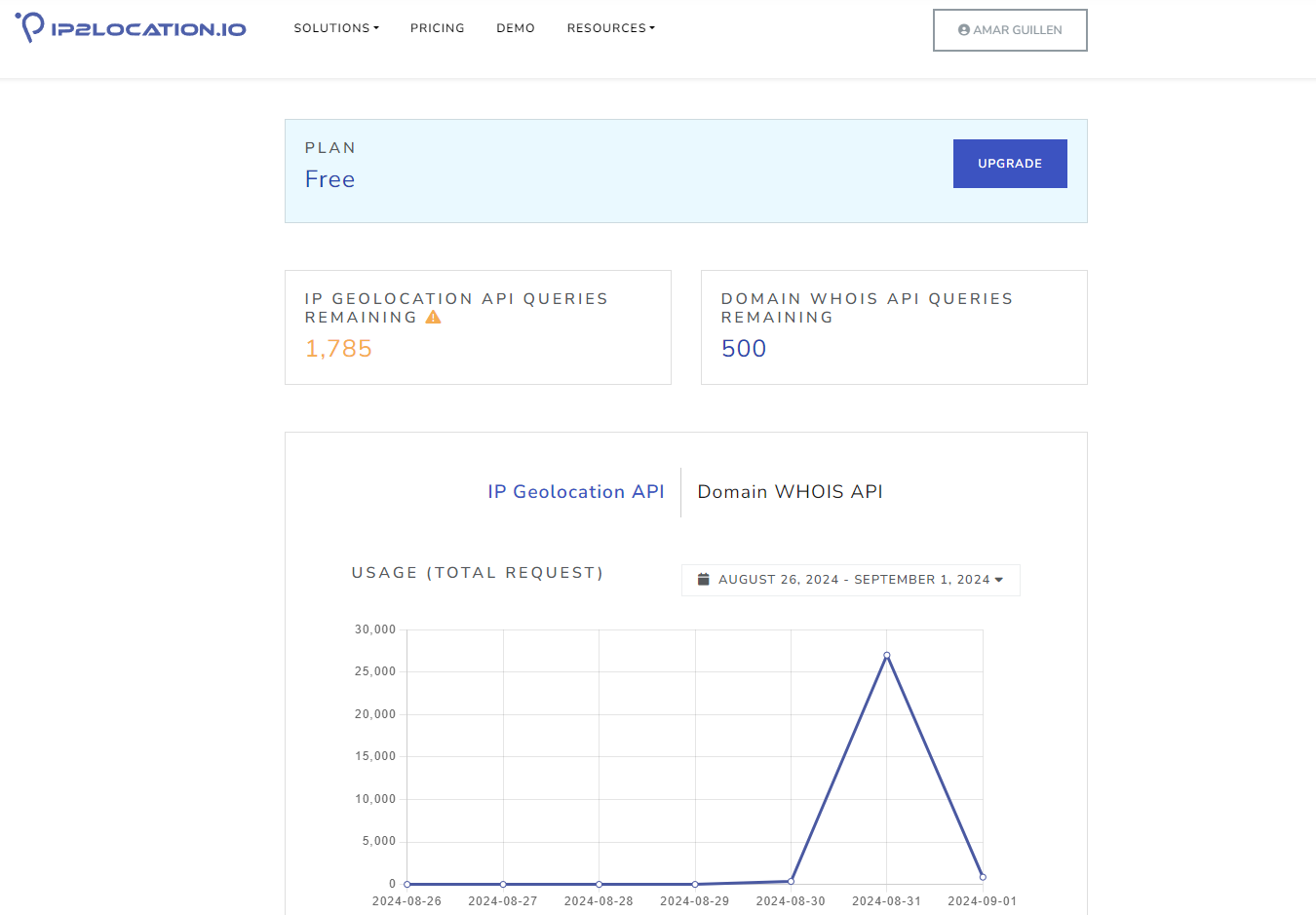Click the 2024-08-30 chart data point
This screenshot has height=915, width=1316.
[x=791, y=881]
